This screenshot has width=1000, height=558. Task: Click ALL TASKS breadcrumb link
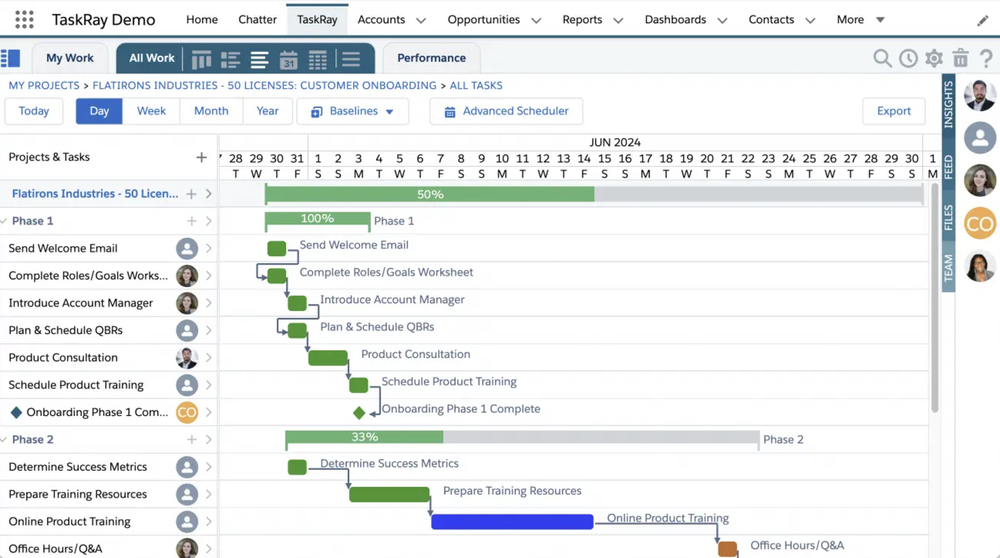click(x=476, y=85)
